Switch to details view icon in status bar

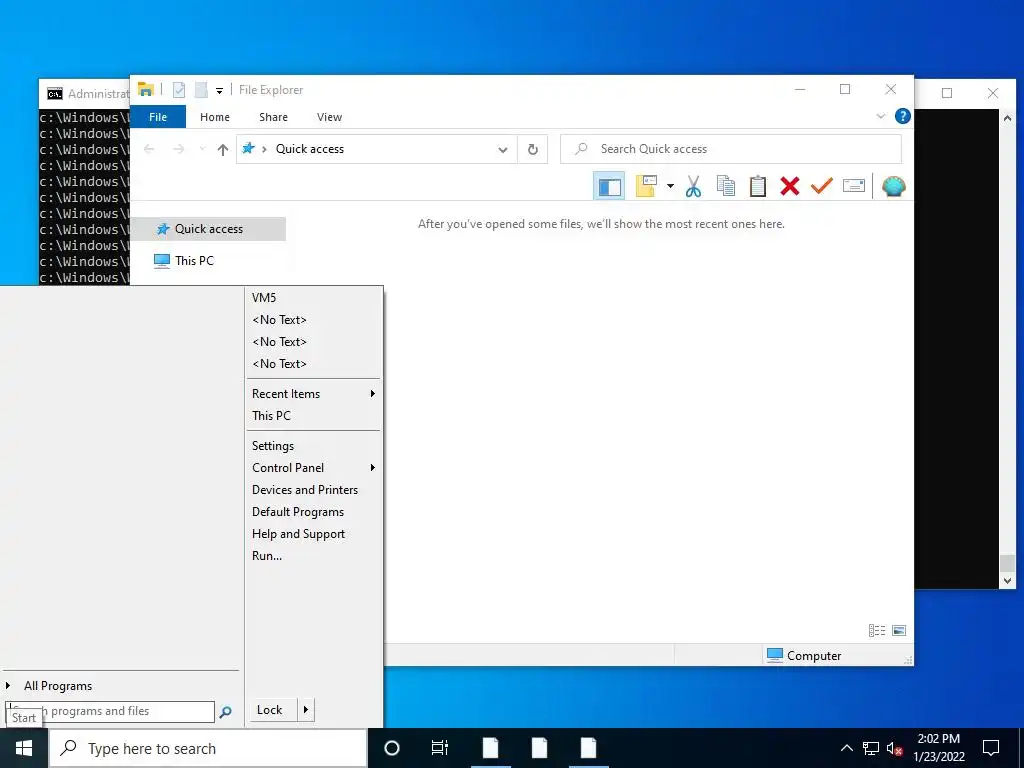click(x=877, y=630)
